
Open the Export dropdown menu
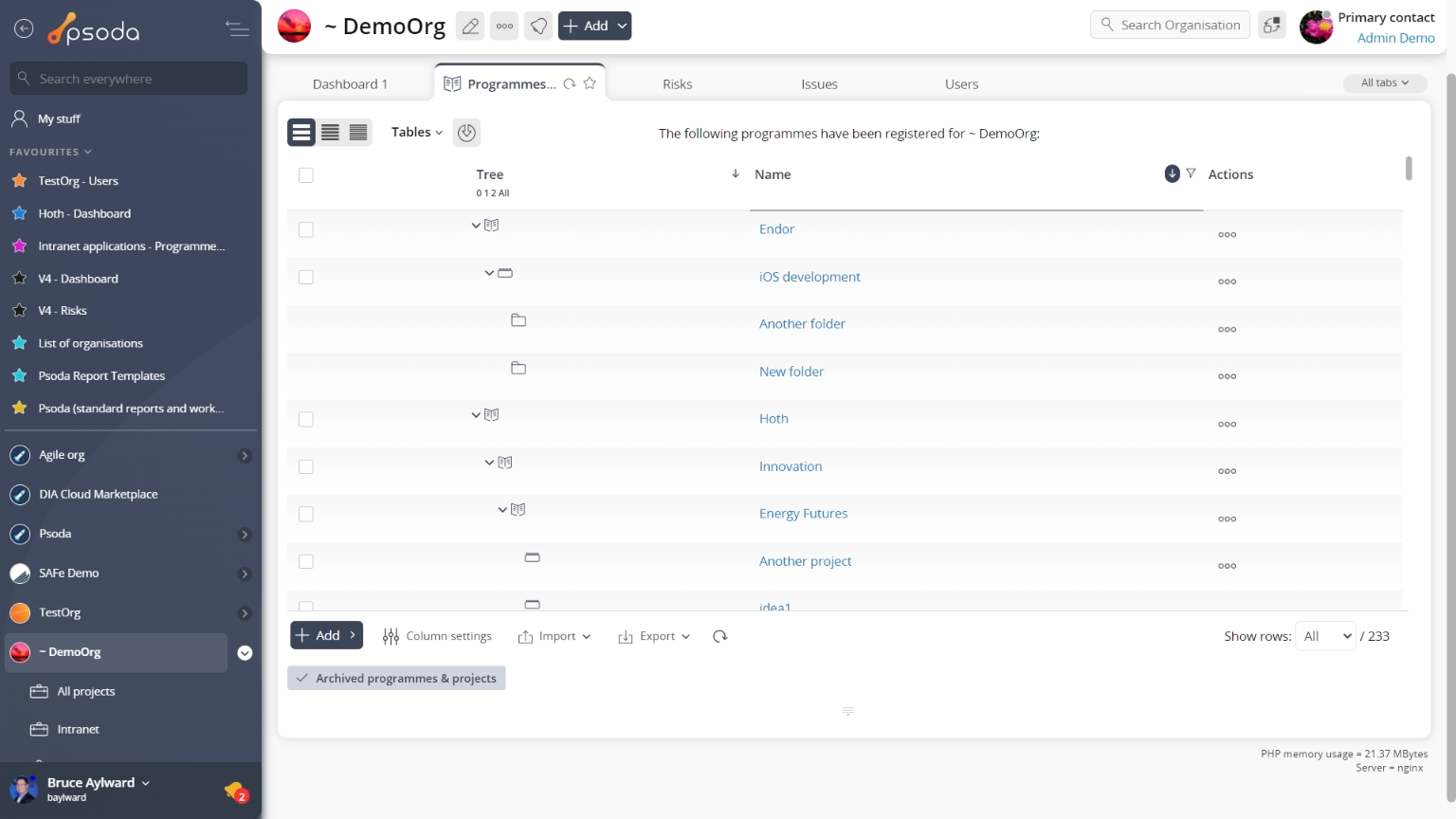(x=654, y=636)
